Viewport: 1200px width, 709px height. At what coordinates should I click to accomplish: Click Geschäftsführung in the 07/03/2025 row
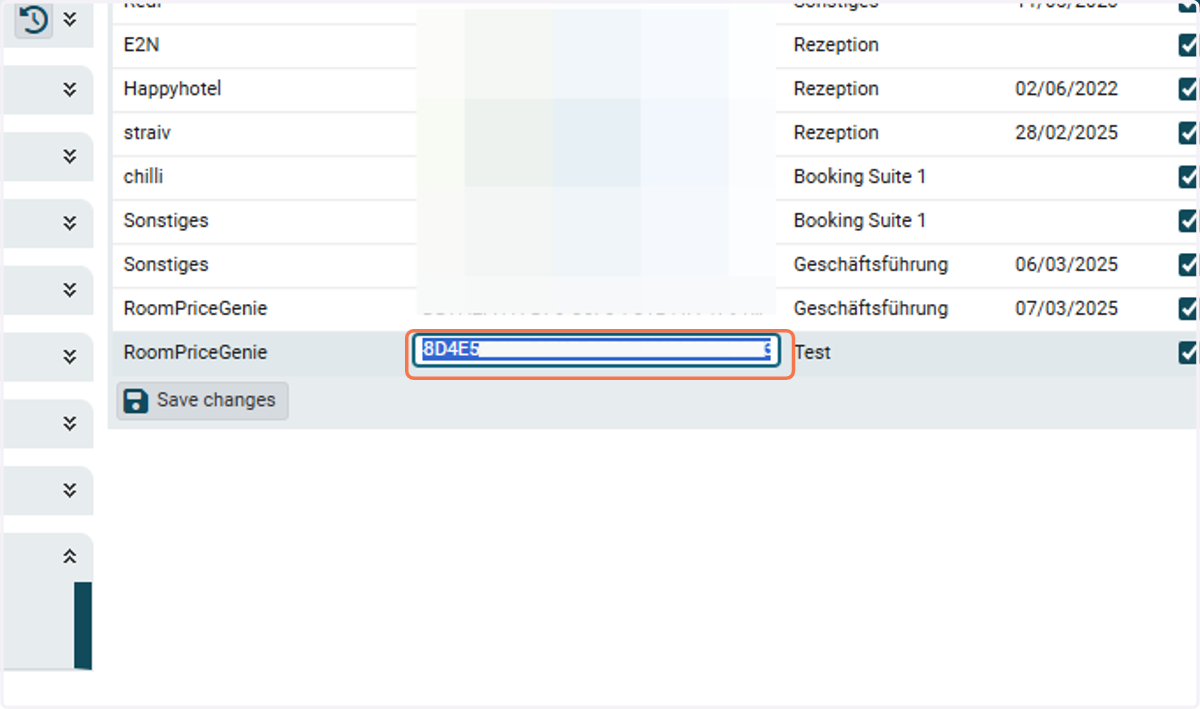[x=871, y=309]
